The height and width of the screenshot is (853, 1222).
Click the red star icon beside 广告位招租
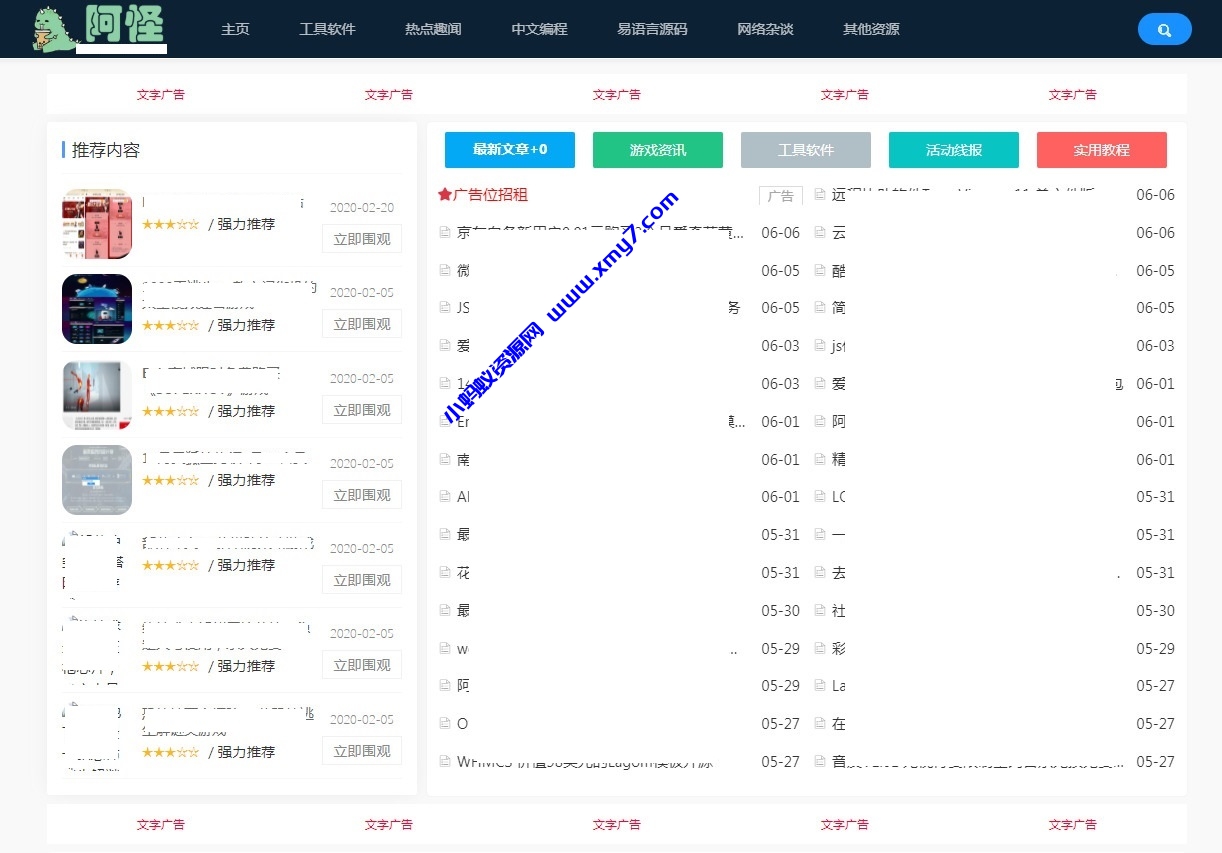point(443,194)
